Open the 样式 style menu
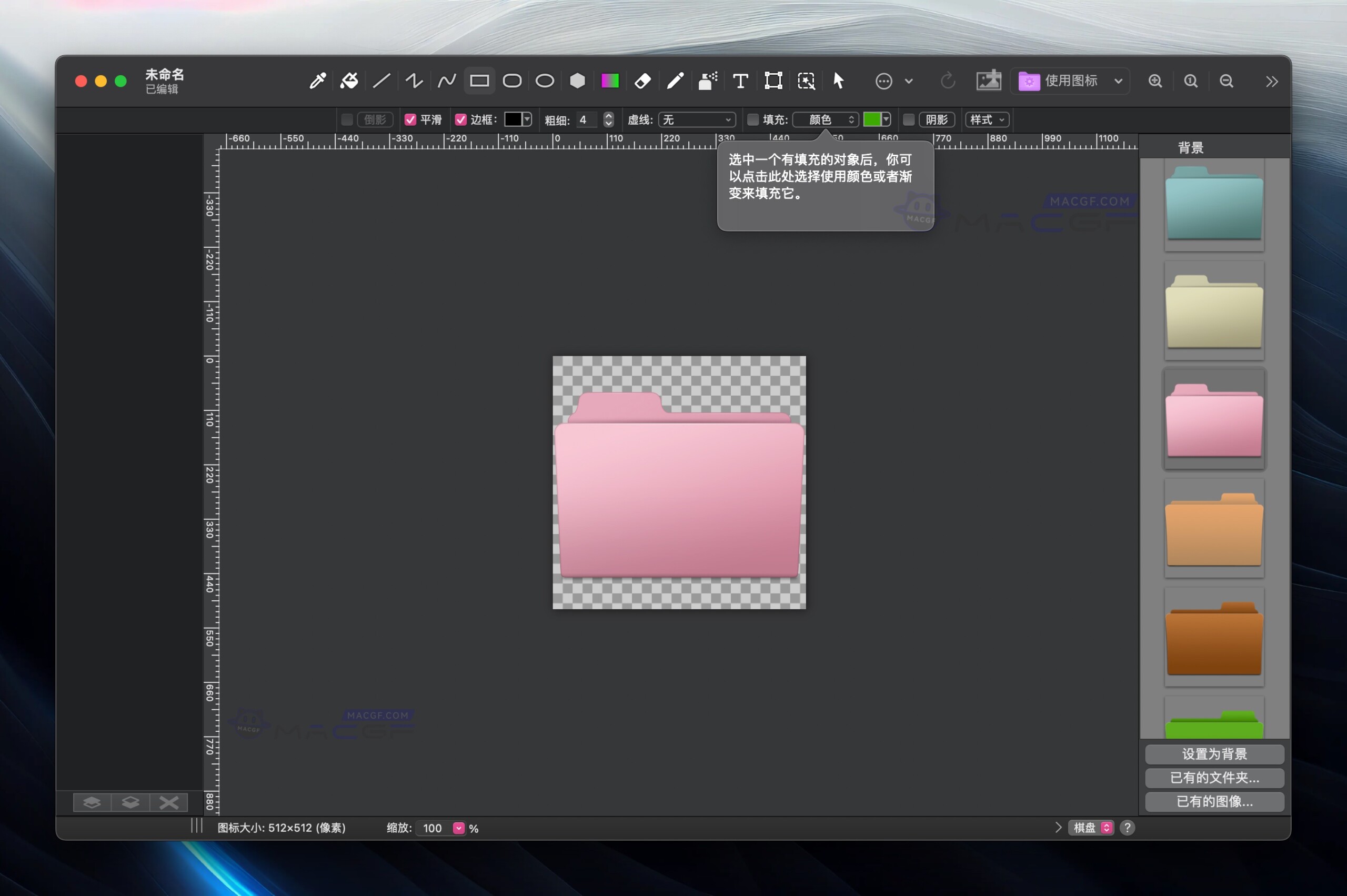The image size is (1347, 896). pyautogui.click(x=987, y=119)
